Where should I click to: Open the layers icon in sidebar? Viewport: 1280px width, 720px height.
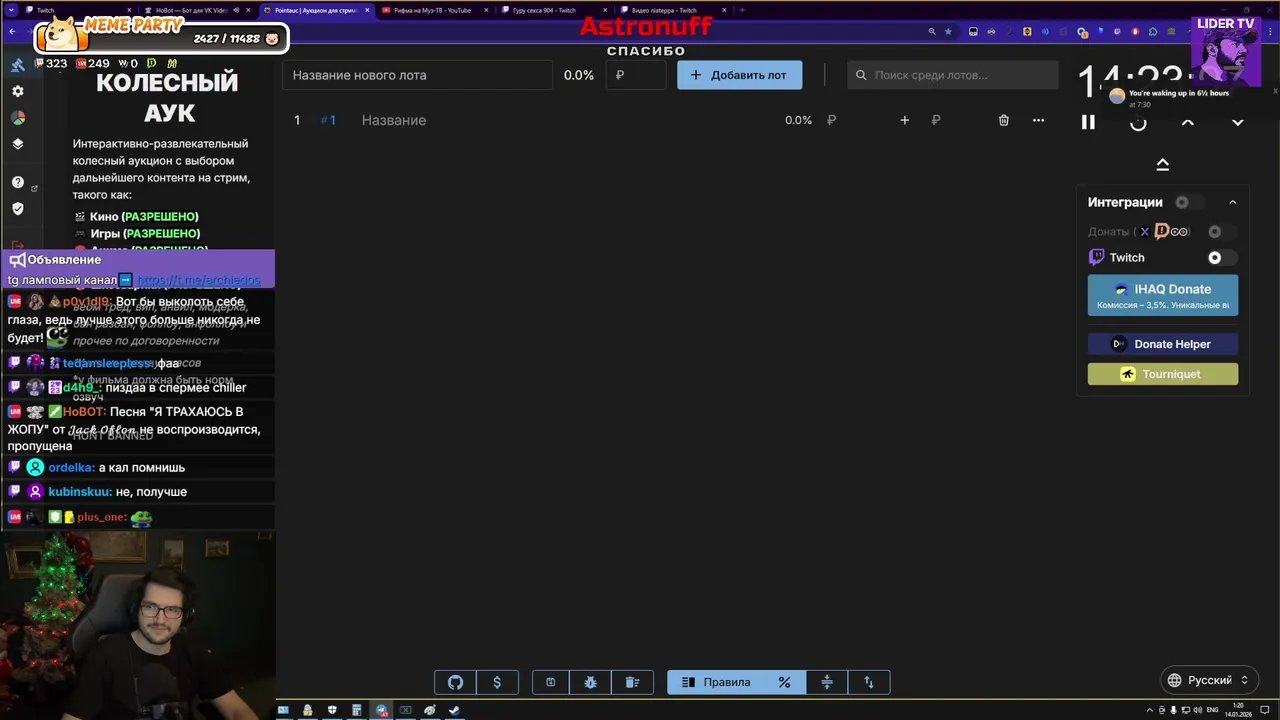pos(17,144)
